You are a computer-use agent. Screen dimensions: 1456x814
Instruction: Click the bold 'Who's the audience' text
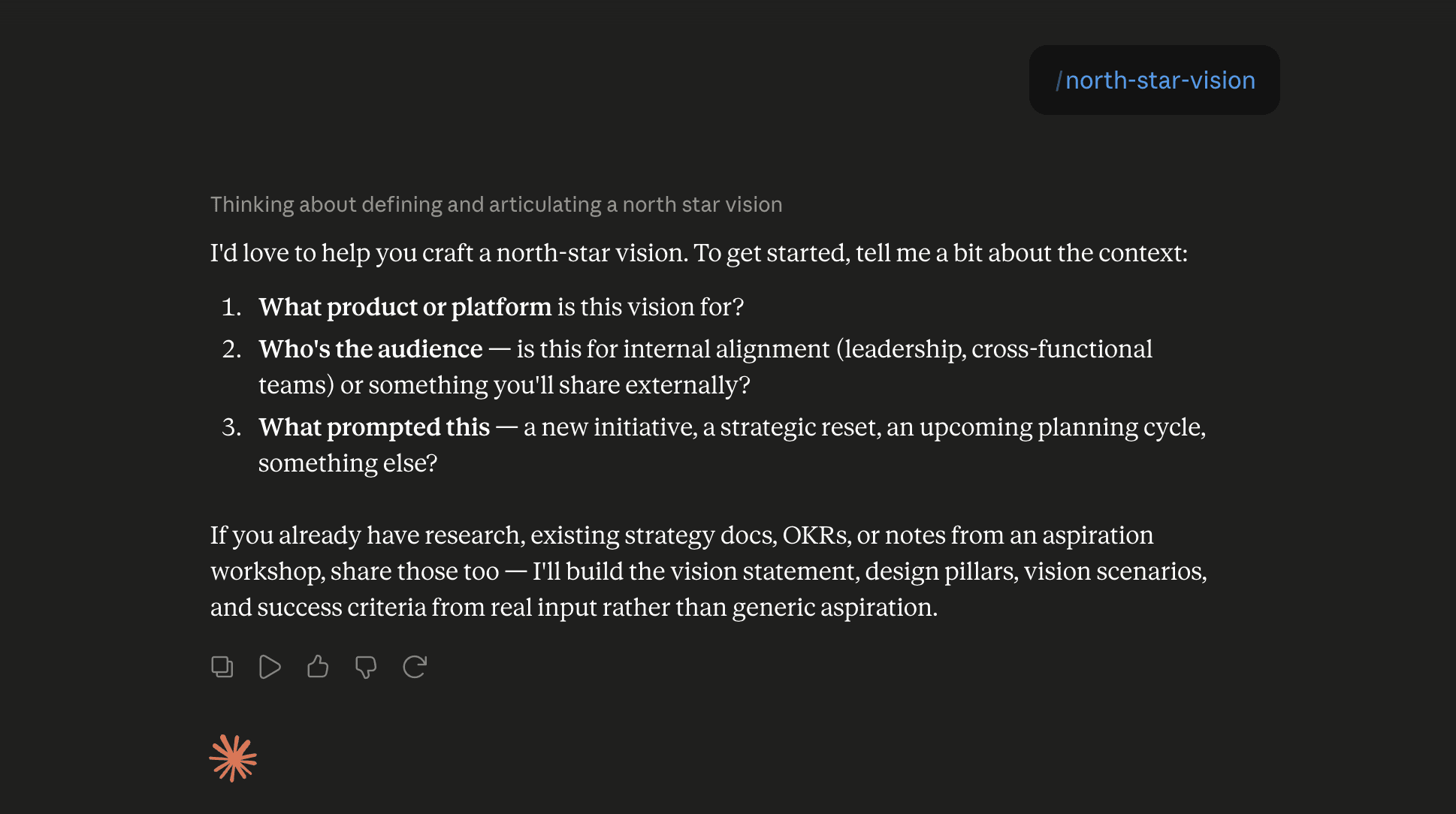(370, 349)
